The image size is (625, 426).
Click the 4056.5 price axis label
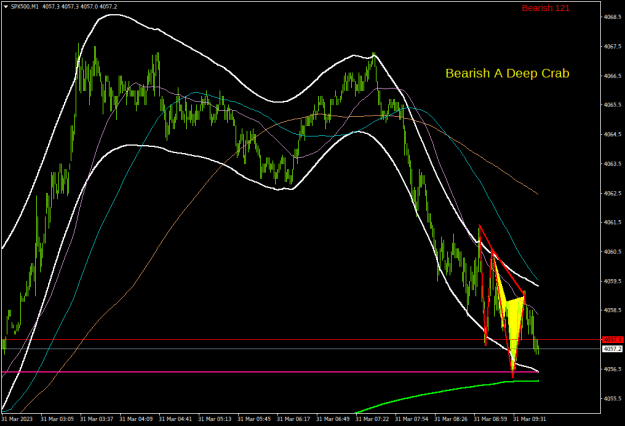click(x=612, y=369)
